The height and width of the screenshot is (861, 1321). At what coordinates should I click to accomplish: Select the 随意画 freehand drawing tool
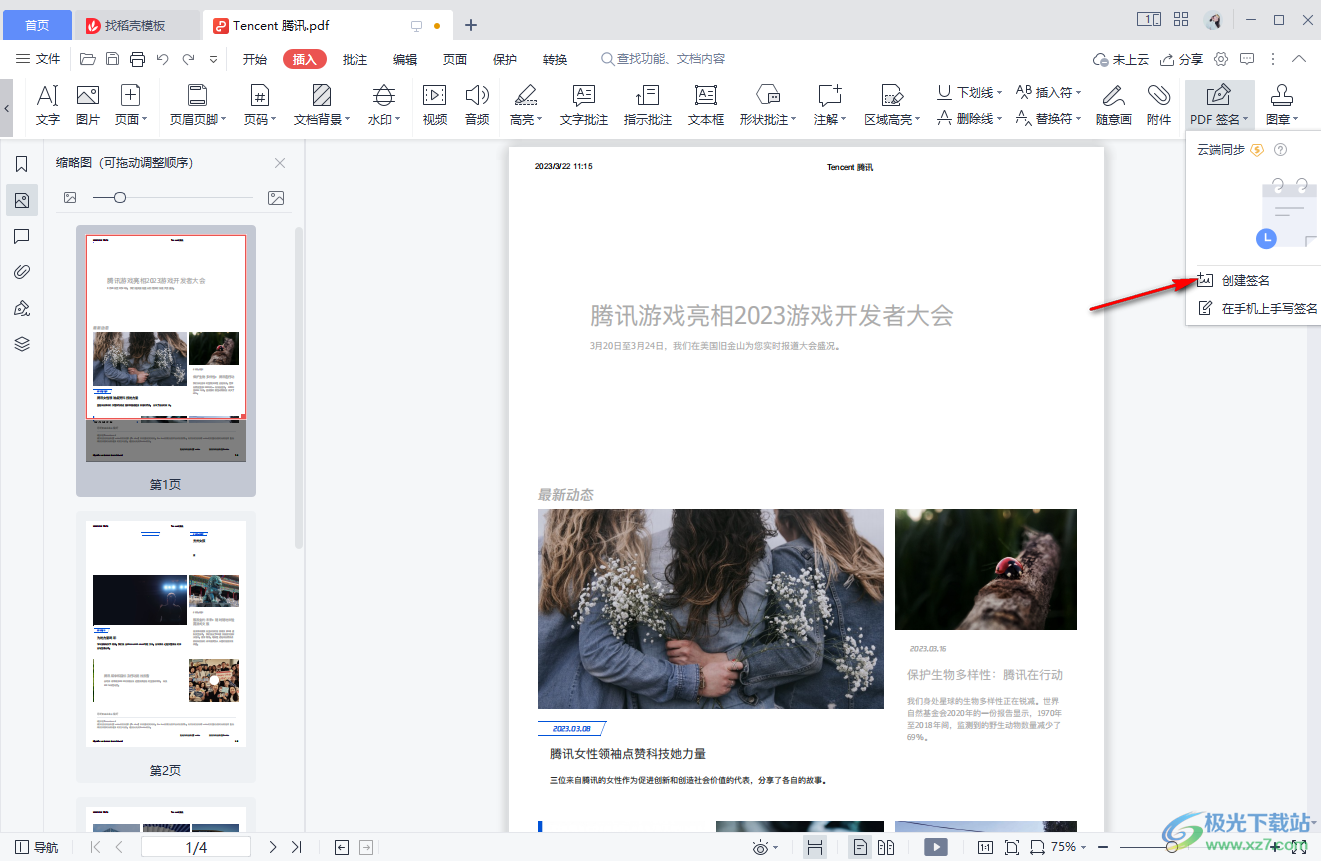(1113, 106)
